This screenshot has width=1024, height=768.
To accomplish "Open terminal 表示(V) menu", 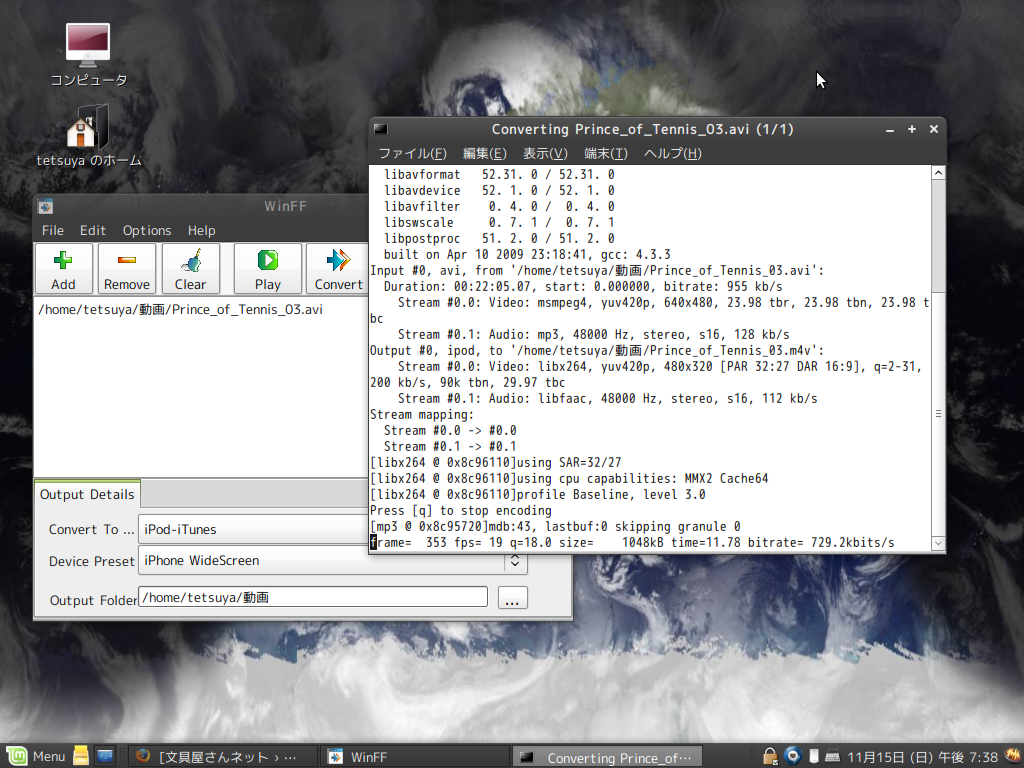I will point(545,153).
